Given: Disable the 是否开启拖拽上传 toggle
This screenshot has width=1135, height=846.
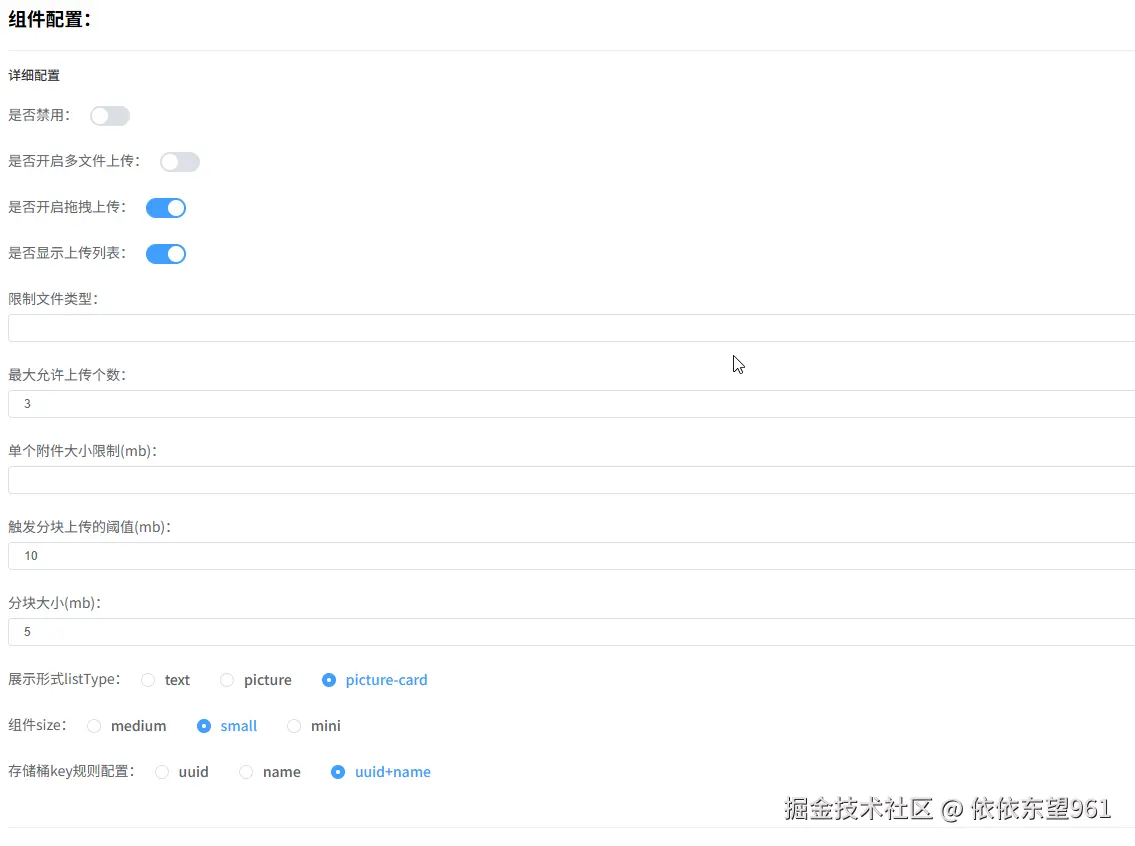Looking at the screenshot, I should click(x=165, y=207).
